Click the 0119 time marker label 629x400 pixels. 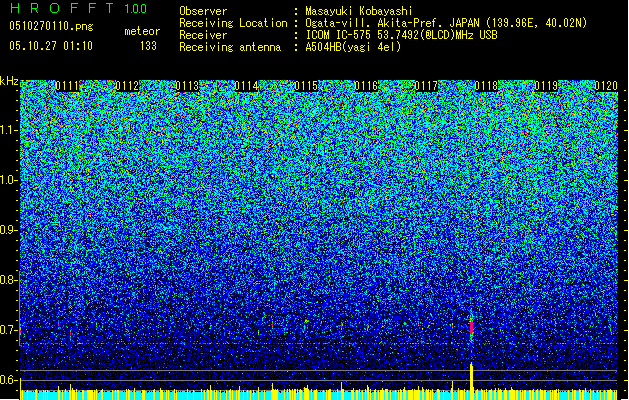pos(546,86)
